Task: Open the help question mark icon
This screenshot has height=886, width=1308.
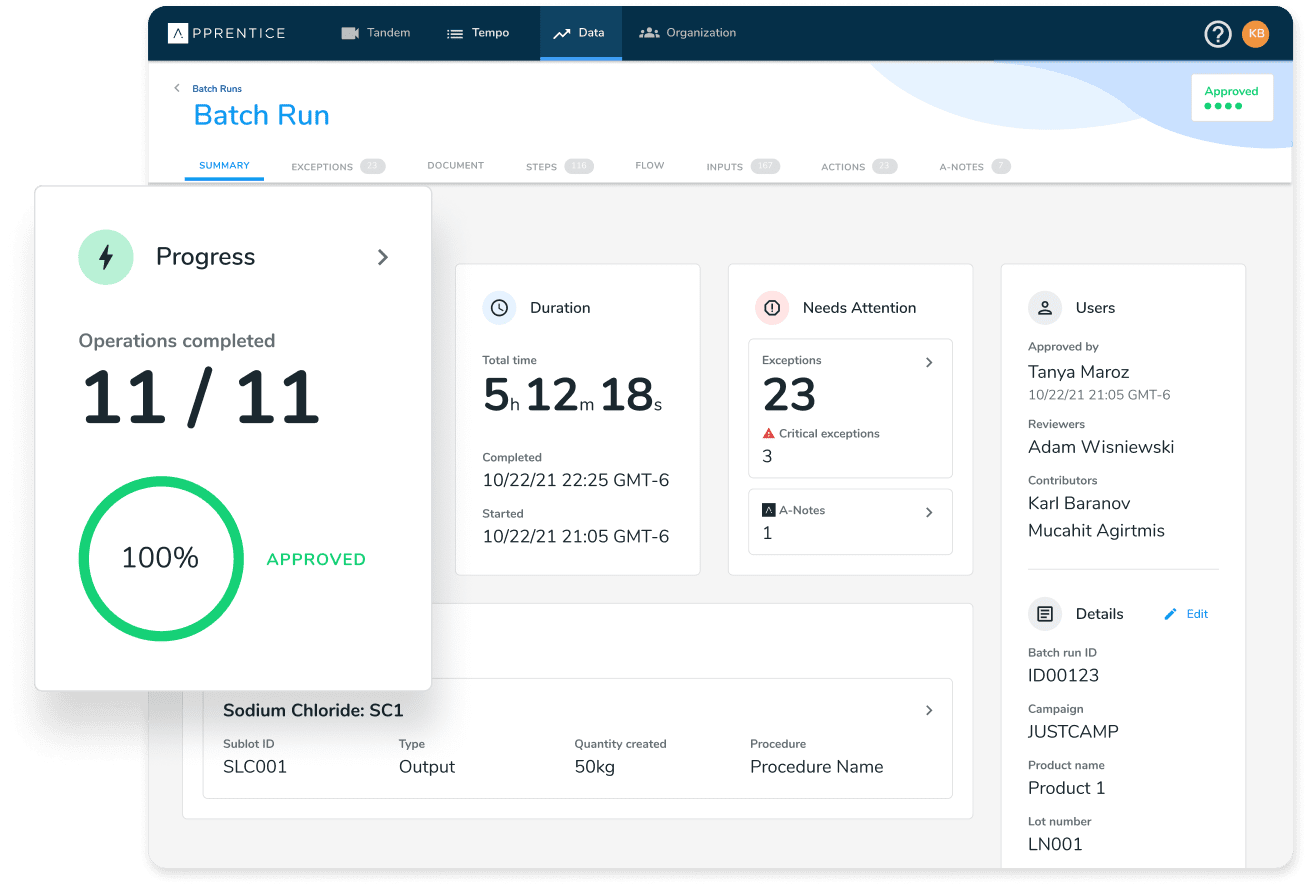Action: click(1217, 34)
